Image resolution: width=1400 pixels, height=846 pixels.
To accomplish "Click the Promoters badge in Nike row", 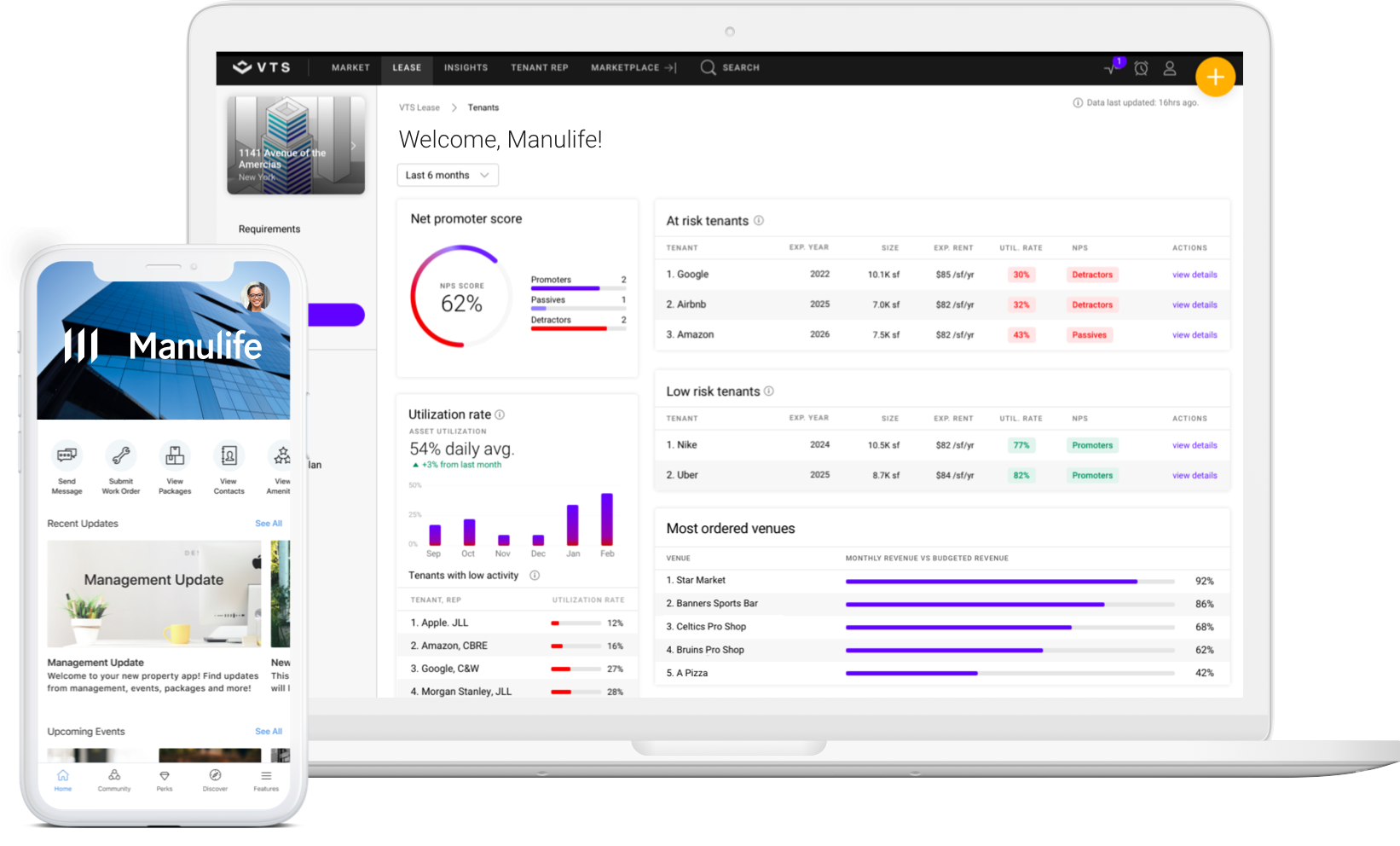I will coord(1092,445).
